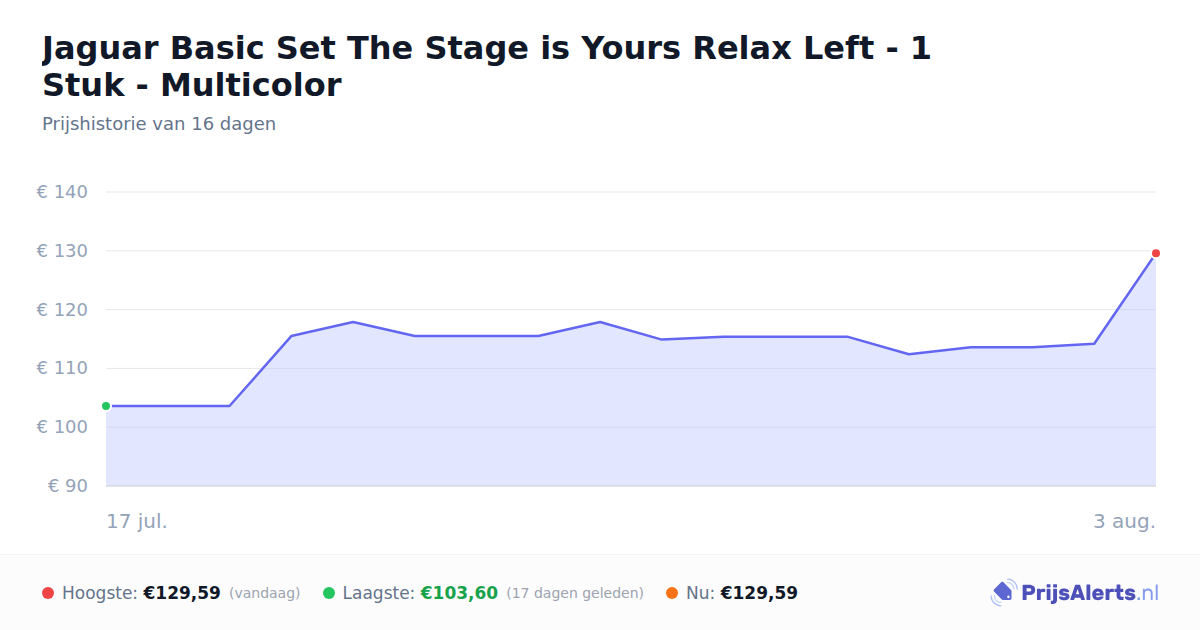The image size is (1200, 630).
Task: Click the red dot beside Hoogste
Action: pyautogui.click(x=48, y=593)
